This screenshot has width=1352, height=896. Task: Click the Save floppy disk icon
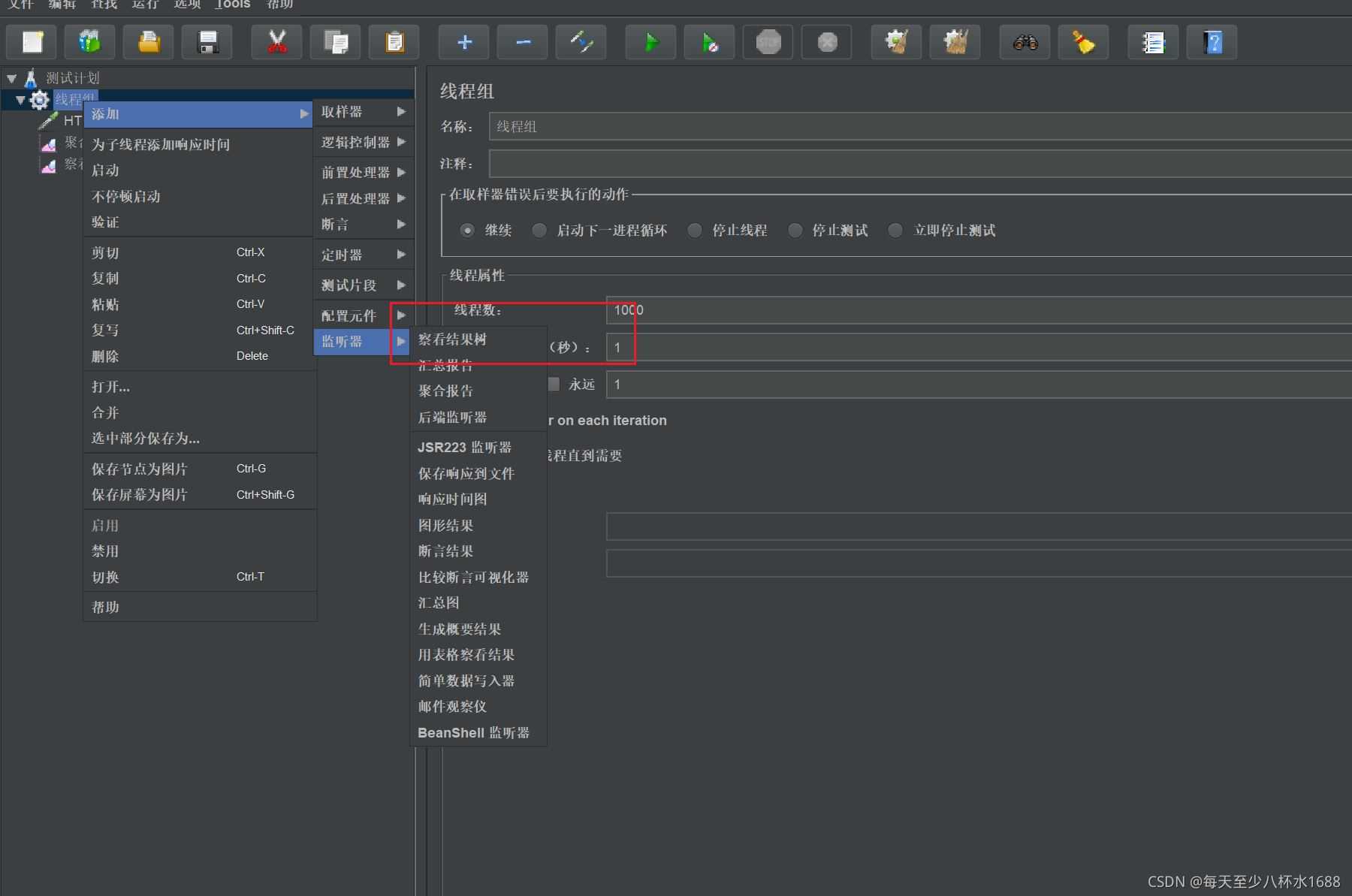point(207,42)
